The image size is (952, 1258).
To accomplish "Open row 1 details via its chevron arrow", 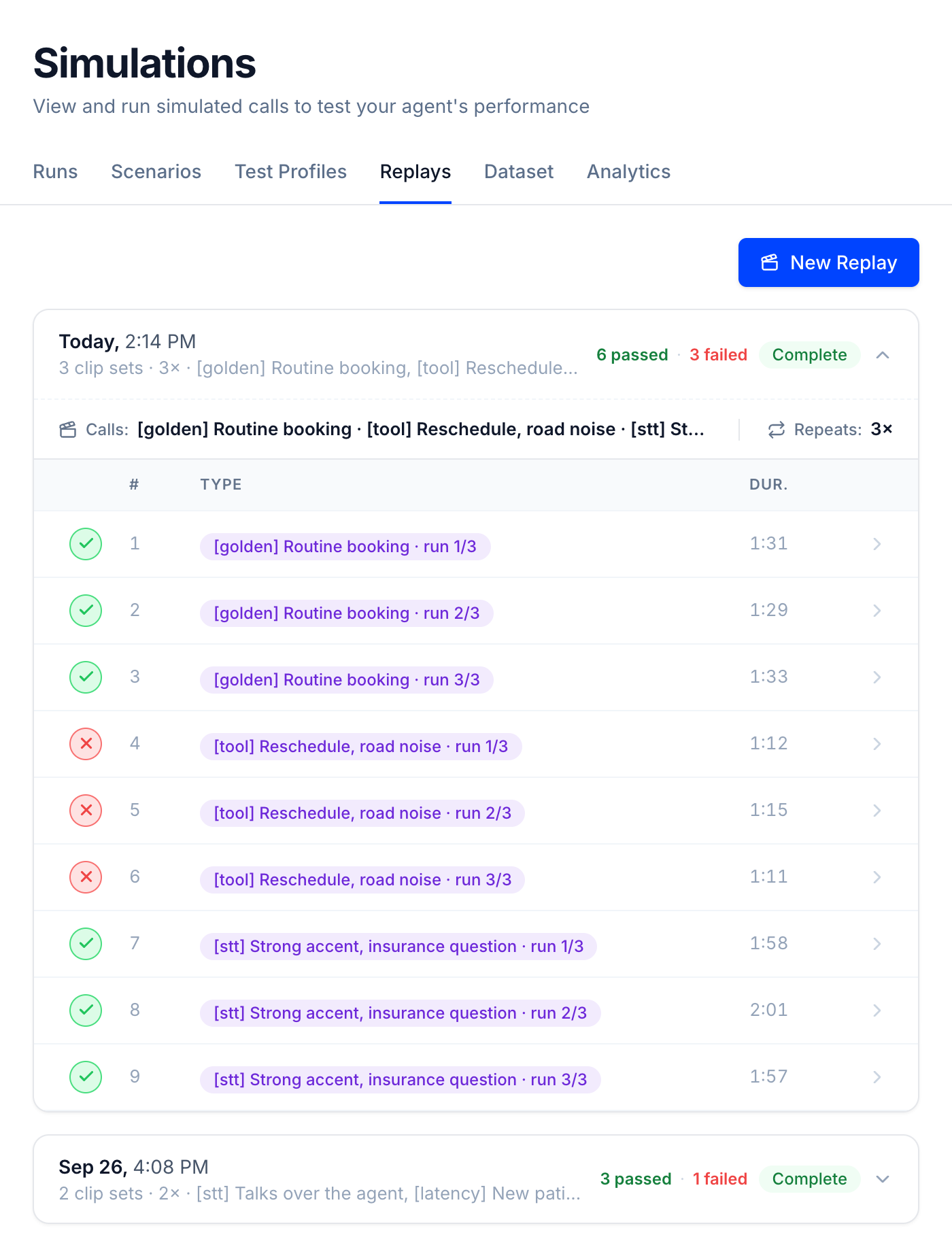I will [877, 544].
